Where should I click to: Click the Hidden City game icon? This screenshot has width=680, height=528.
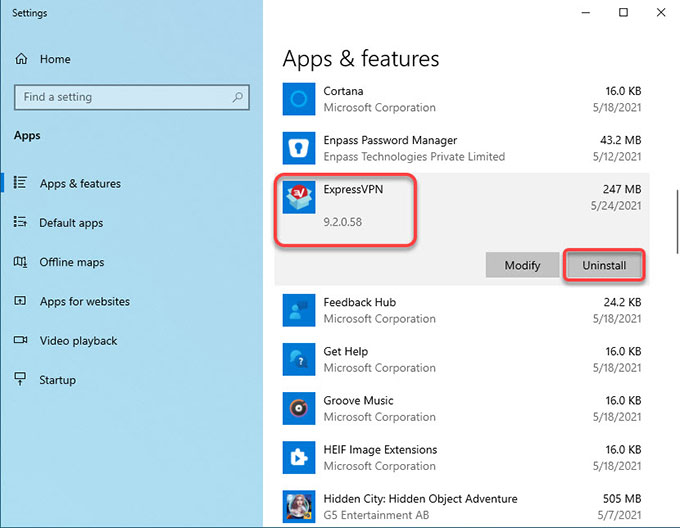coord(299,507)
